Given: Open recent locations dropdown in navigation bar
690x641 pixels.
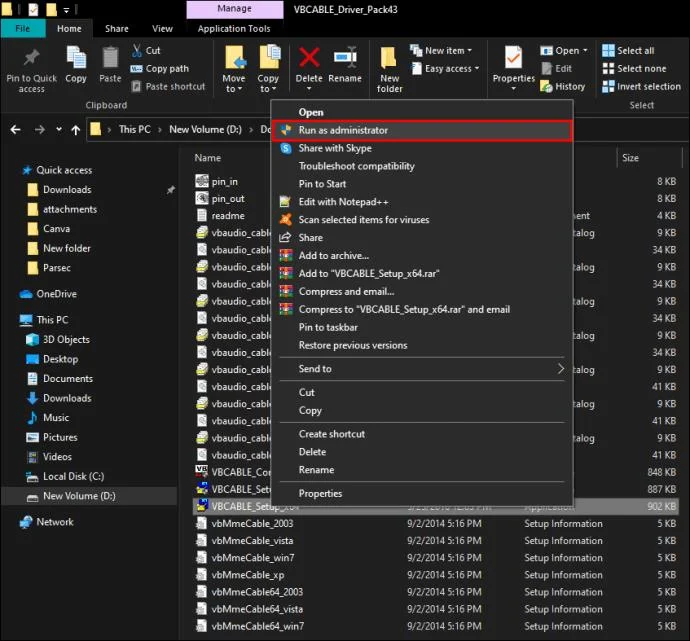Looking at the screenshot, I should click(59, 129).
